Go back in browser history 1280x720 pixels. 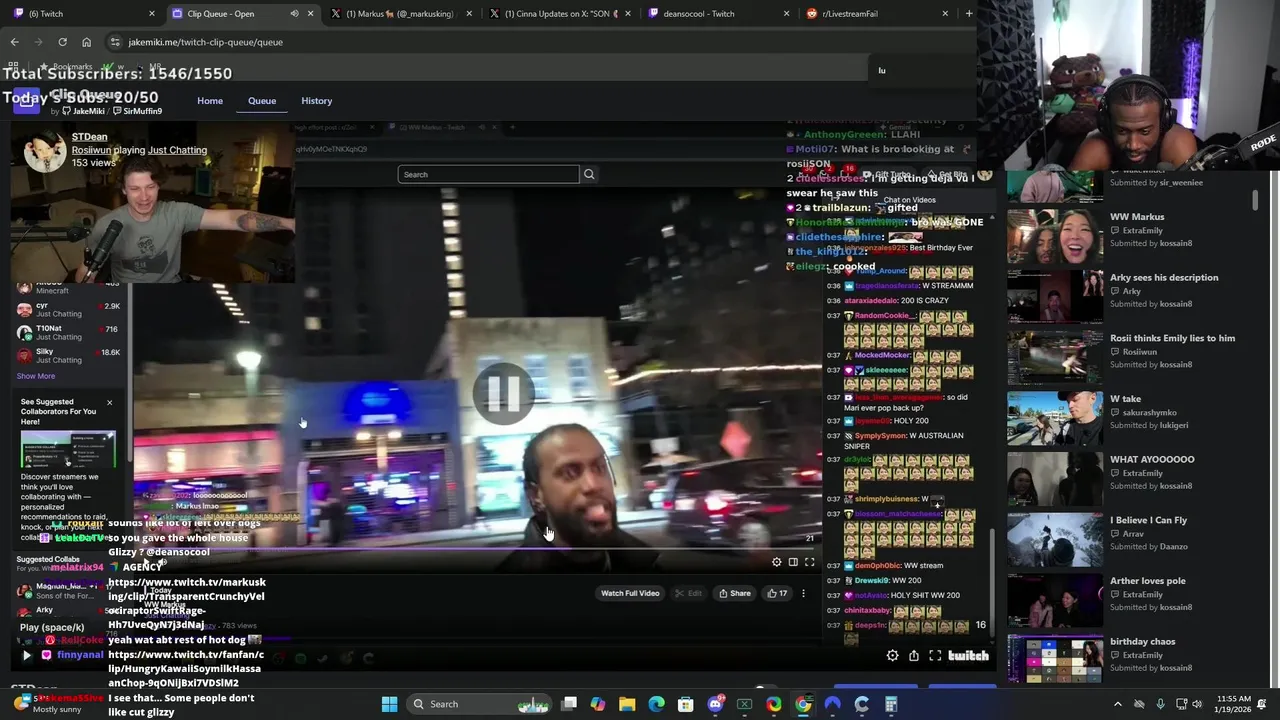[x=14, y=42]
